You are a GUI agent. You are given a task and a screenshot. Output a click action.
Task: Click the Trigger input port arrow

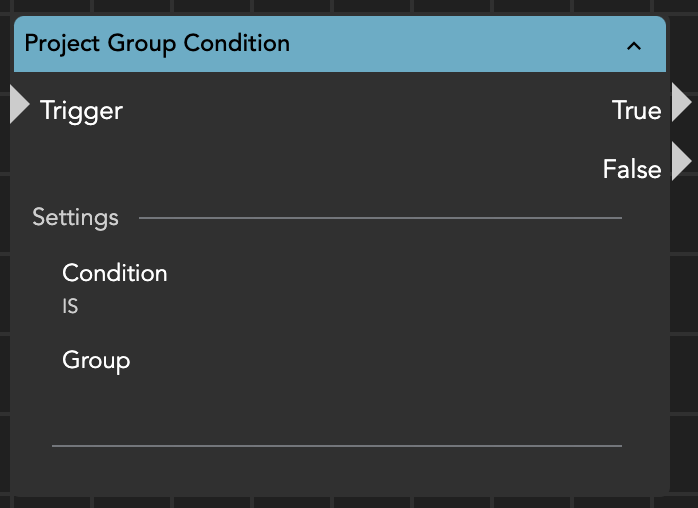click(x=19, y=104)
